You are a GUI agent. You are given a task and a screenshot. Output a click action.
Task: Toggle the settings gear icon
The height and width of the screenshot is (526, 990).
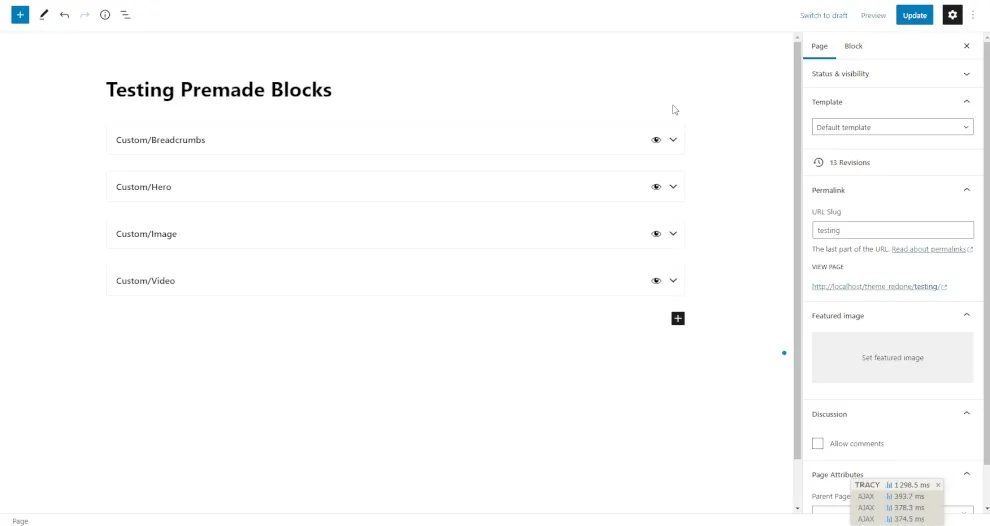coord(952,15)
